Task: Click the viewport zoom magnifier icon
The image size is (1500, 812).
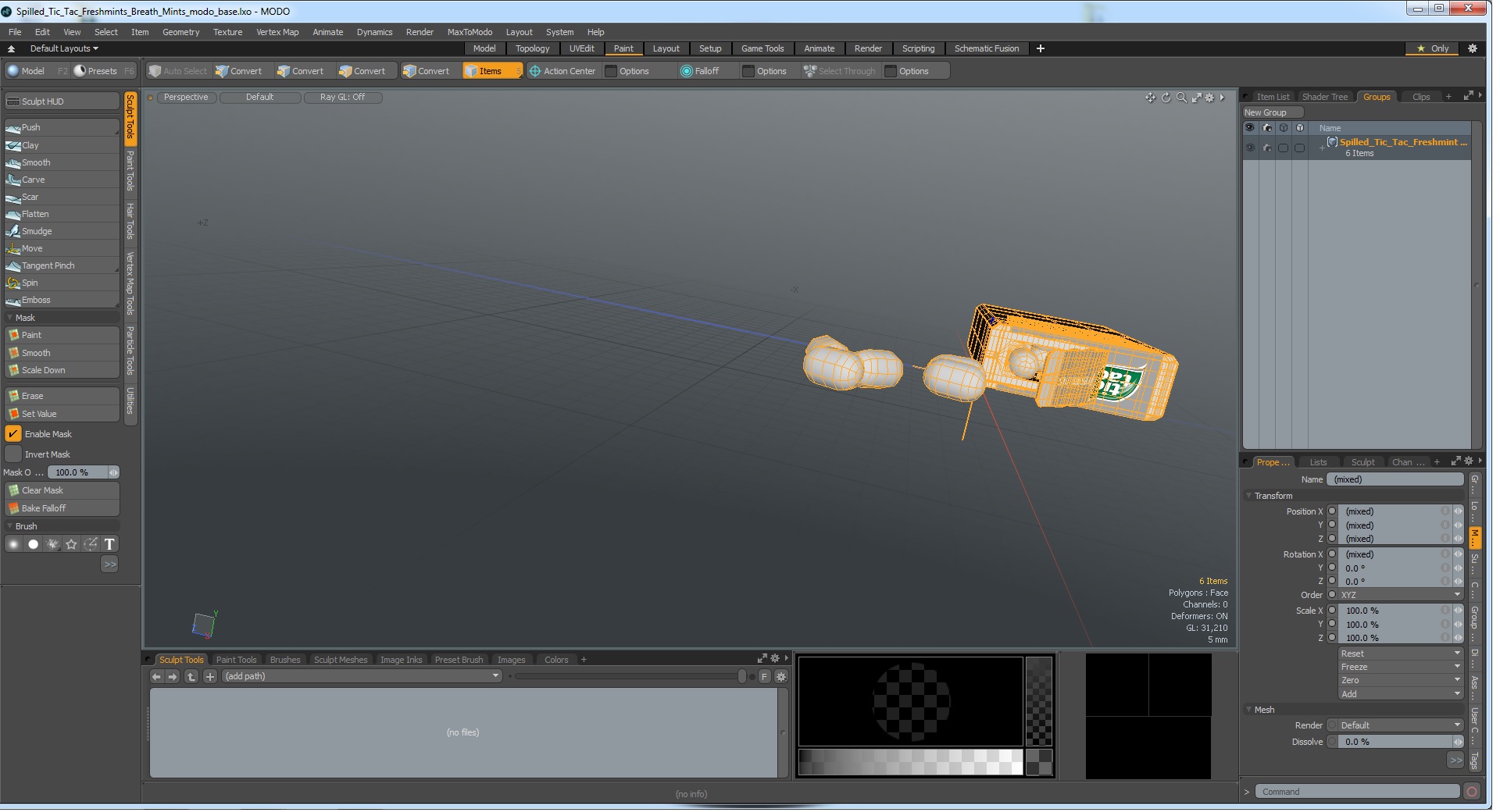Action: click(1181, 98)
